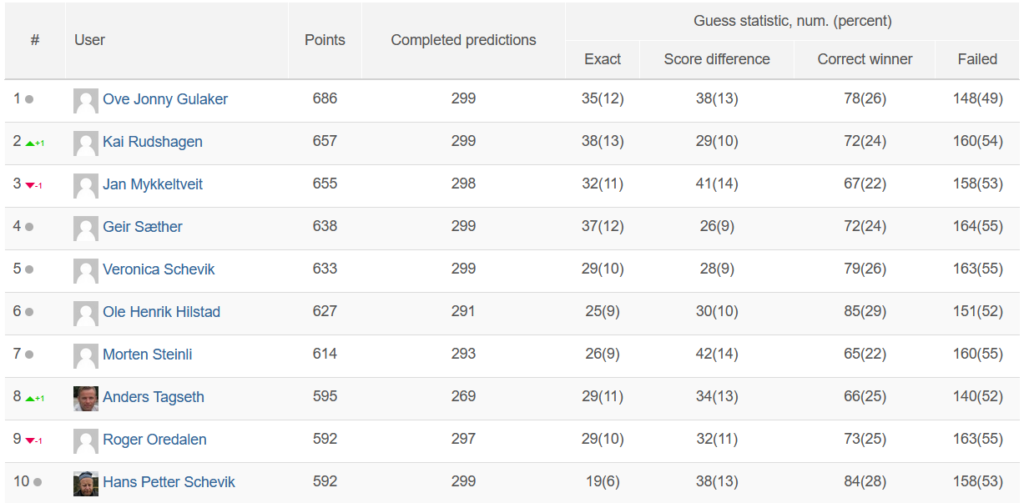Click the green up arrow at rank 2
Viewport: 1024px width, 503px height.
click(29, 143)
